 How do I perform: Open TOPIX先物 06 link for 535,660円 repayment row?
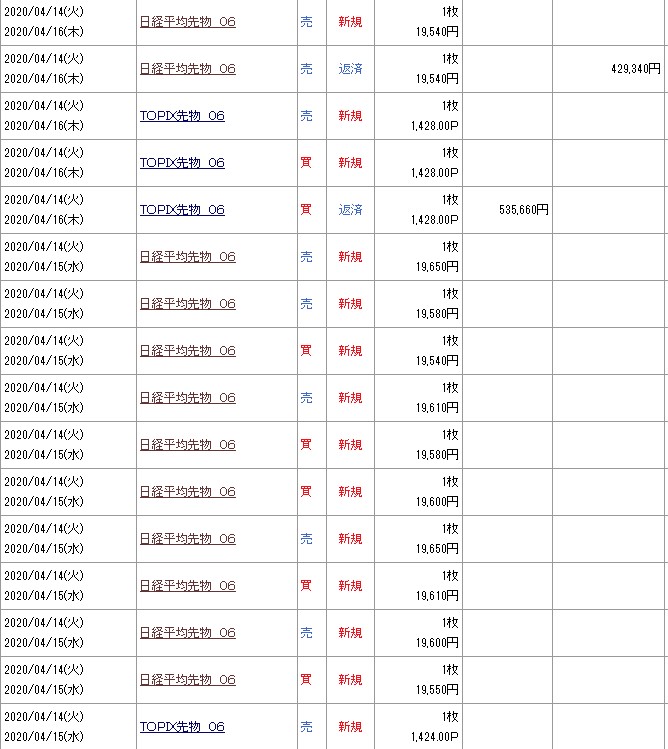tap(182, 210)
